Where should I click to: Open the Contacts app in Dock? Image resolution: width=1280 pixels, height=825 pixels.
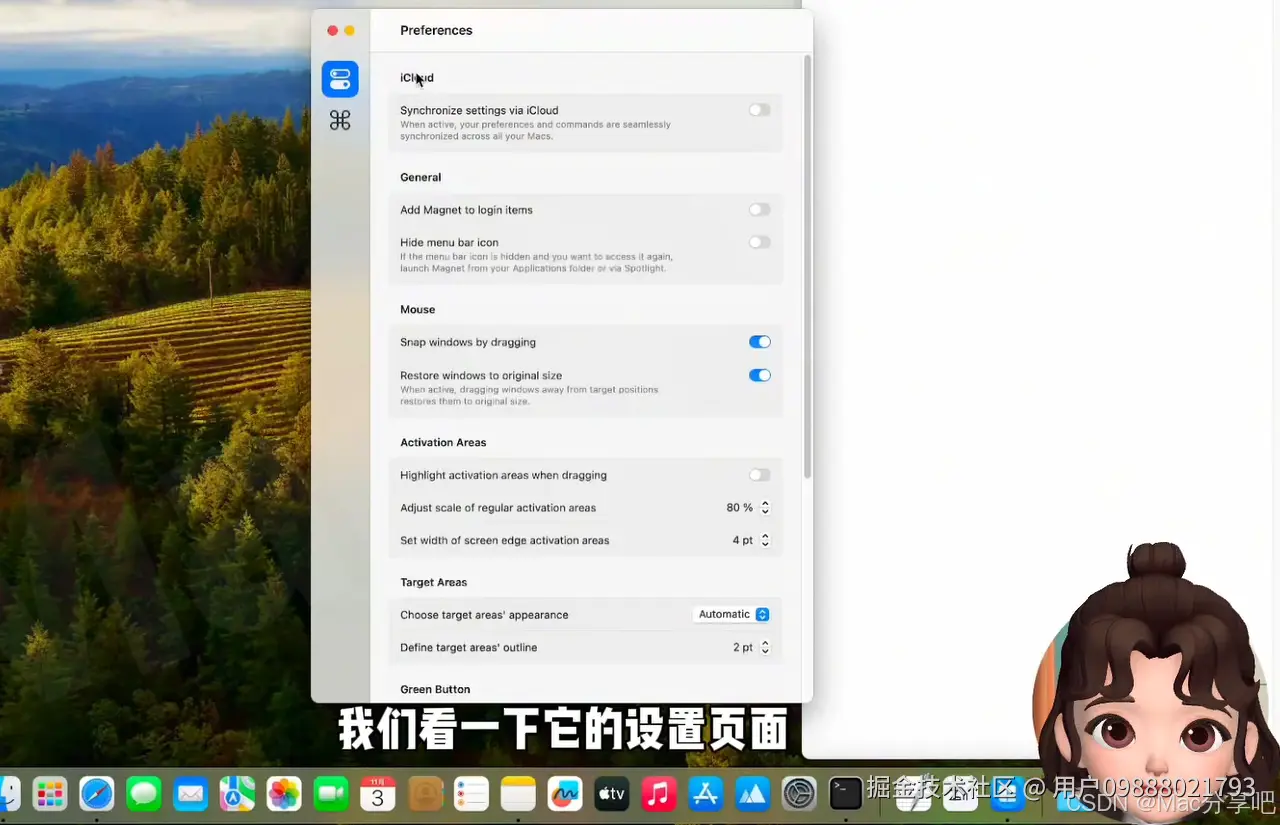[425, 795]
